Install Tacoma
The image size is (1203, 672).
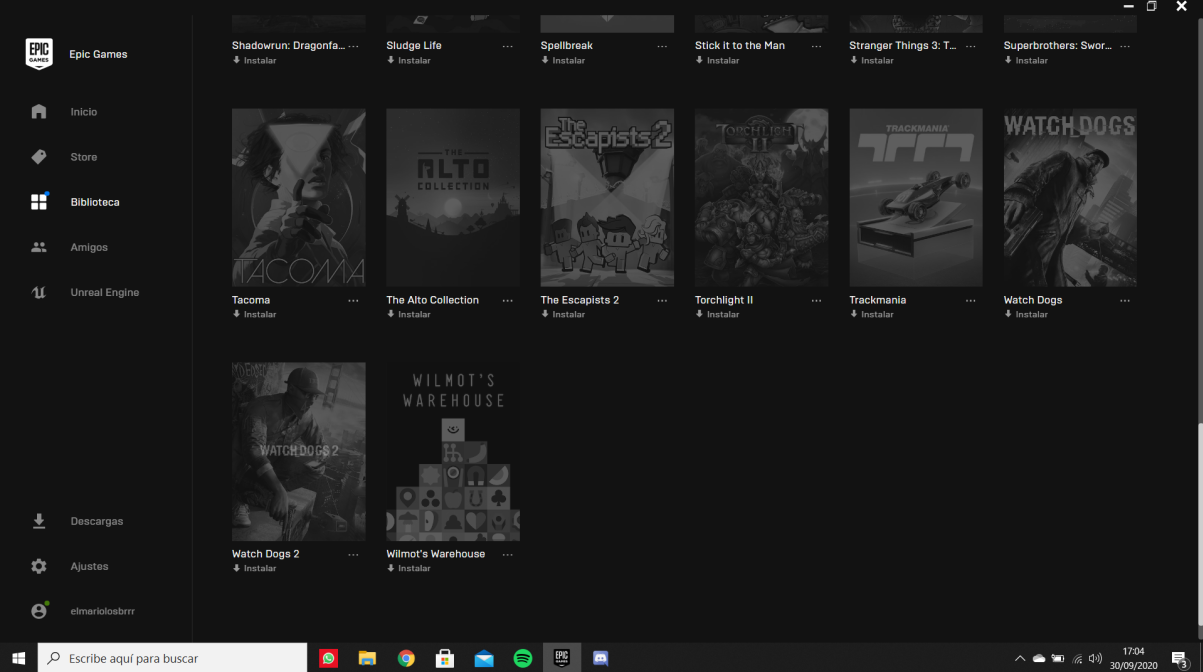[254, 314]
